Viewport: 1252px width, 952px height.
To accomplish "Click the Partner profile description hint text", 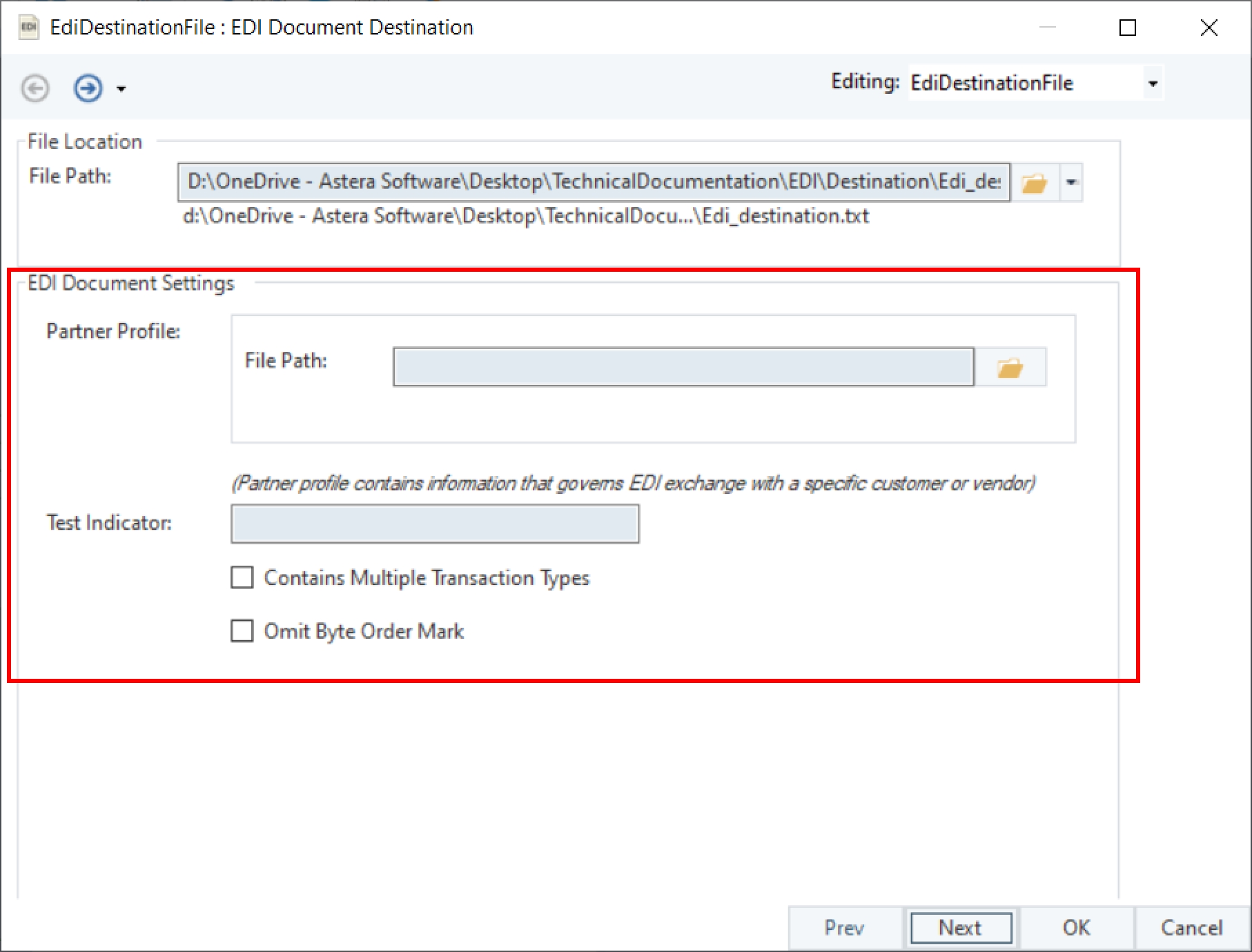I will coord(634,483).
